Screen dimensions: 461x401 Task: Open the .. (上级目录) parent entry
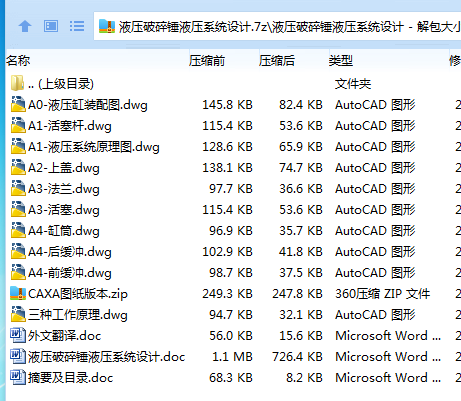(x=61, y=84)
